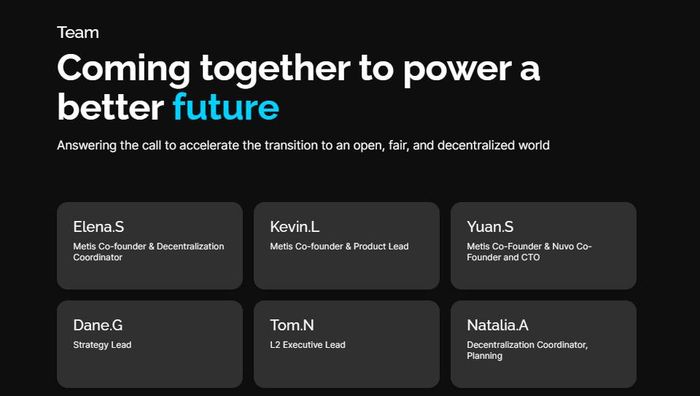Open the Elena.S team card
700x396 pixels.
coord(150,246)
